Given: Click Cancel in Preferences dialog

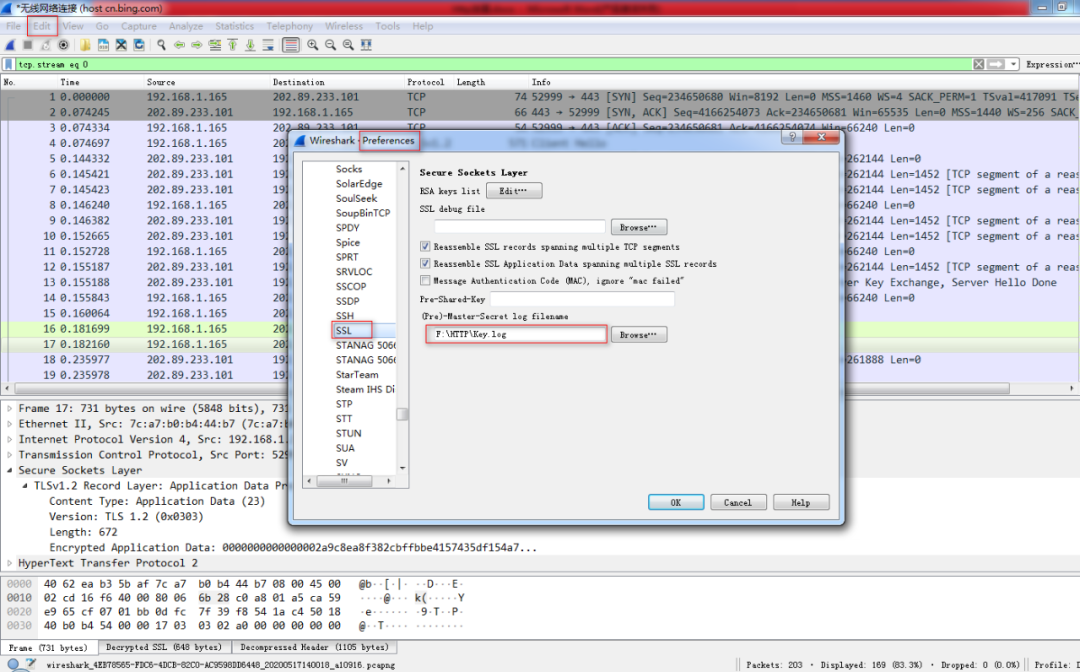Looking at the screenshot, I should click(x=738, y=503).
